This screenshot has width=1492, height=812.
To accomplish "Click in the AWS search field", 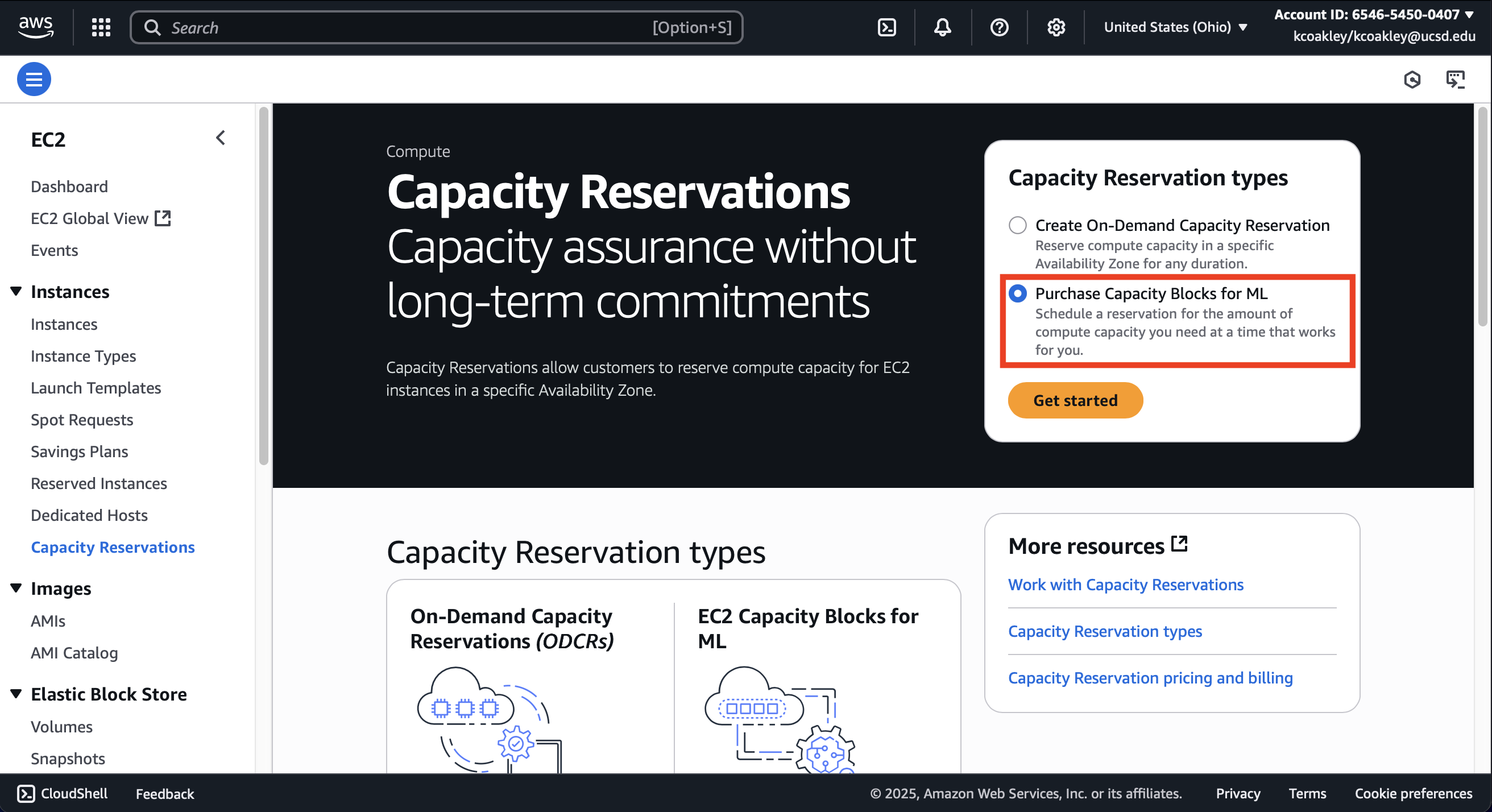I will (x=405, y=27).
